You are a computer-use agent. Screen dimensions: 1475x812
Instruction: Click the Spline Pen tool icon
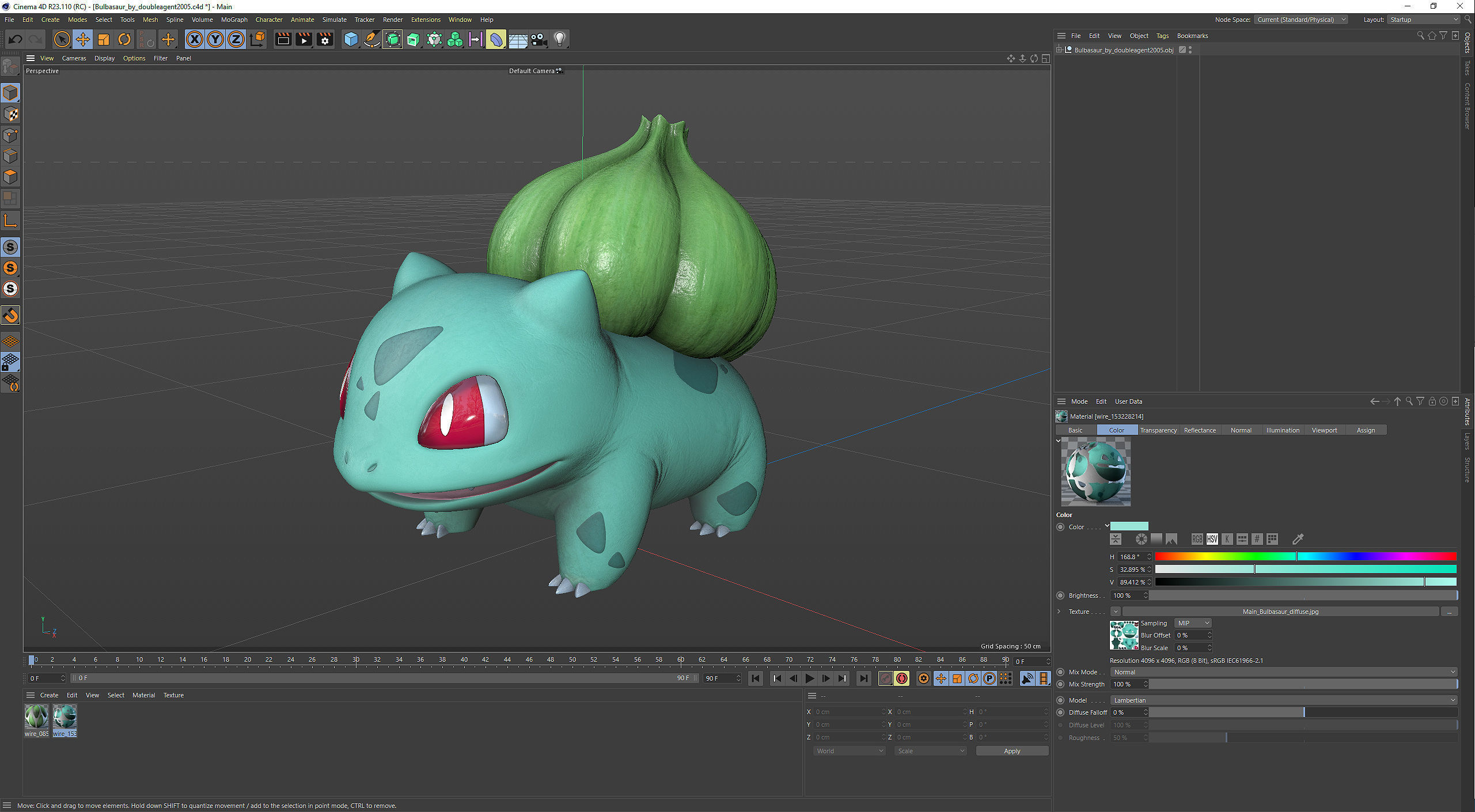click(371, 39)
